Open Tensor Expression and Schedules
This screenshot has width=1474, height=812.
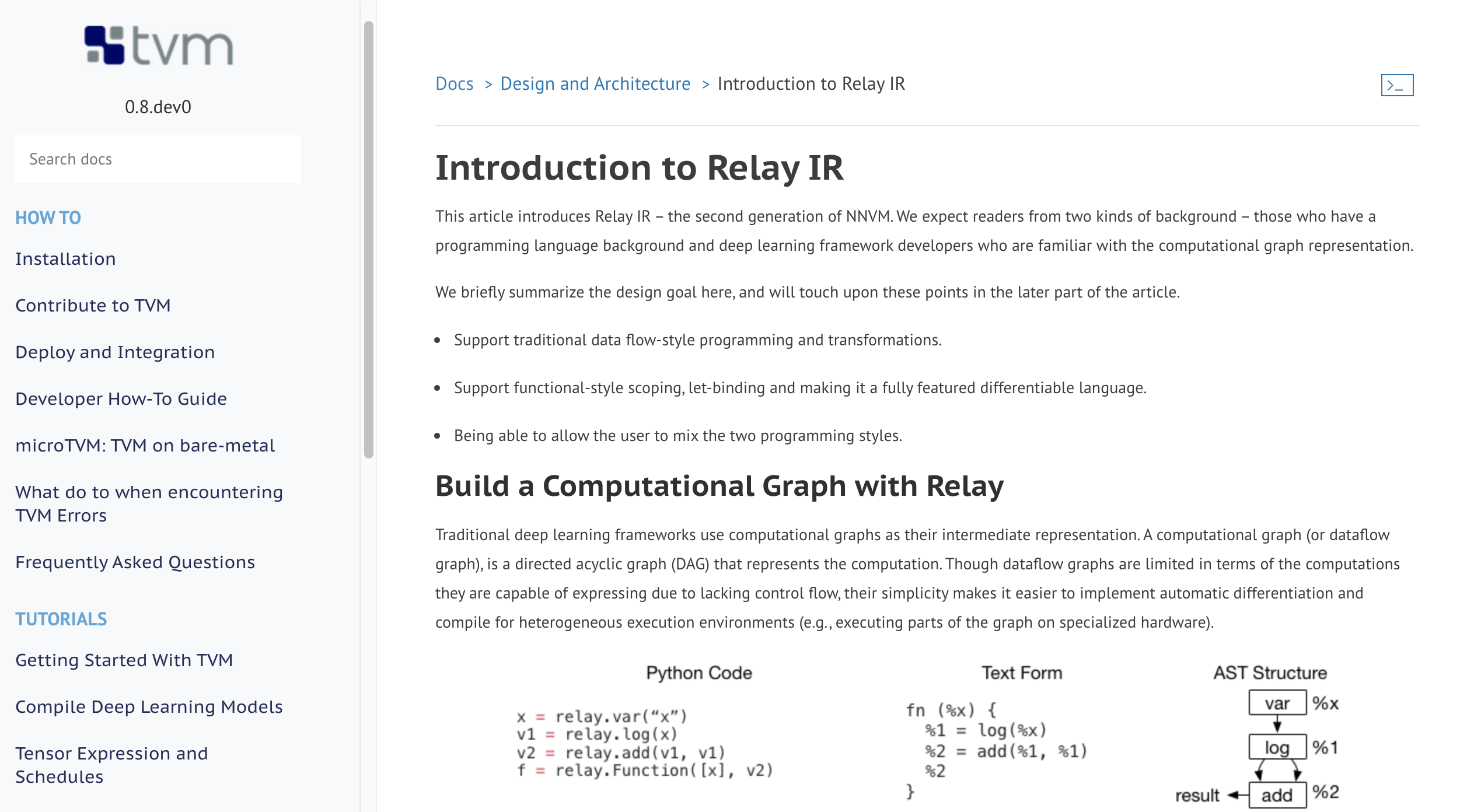tap(111, 764)
